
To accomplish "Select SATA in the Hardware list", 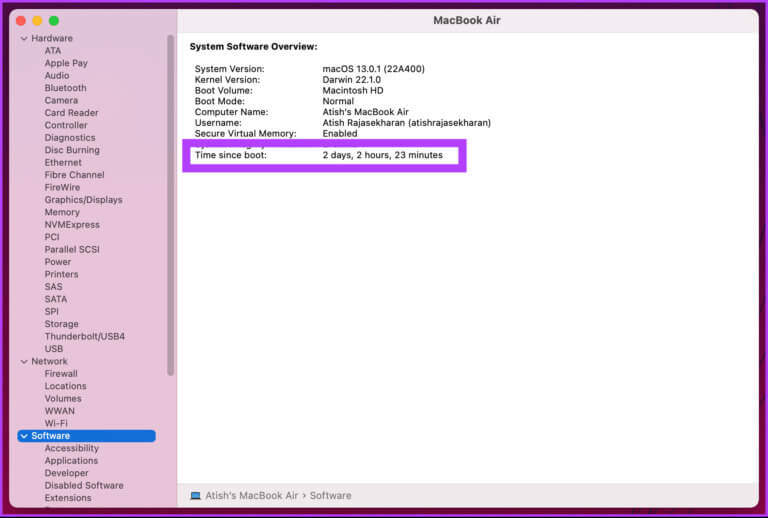I will 56,299.
